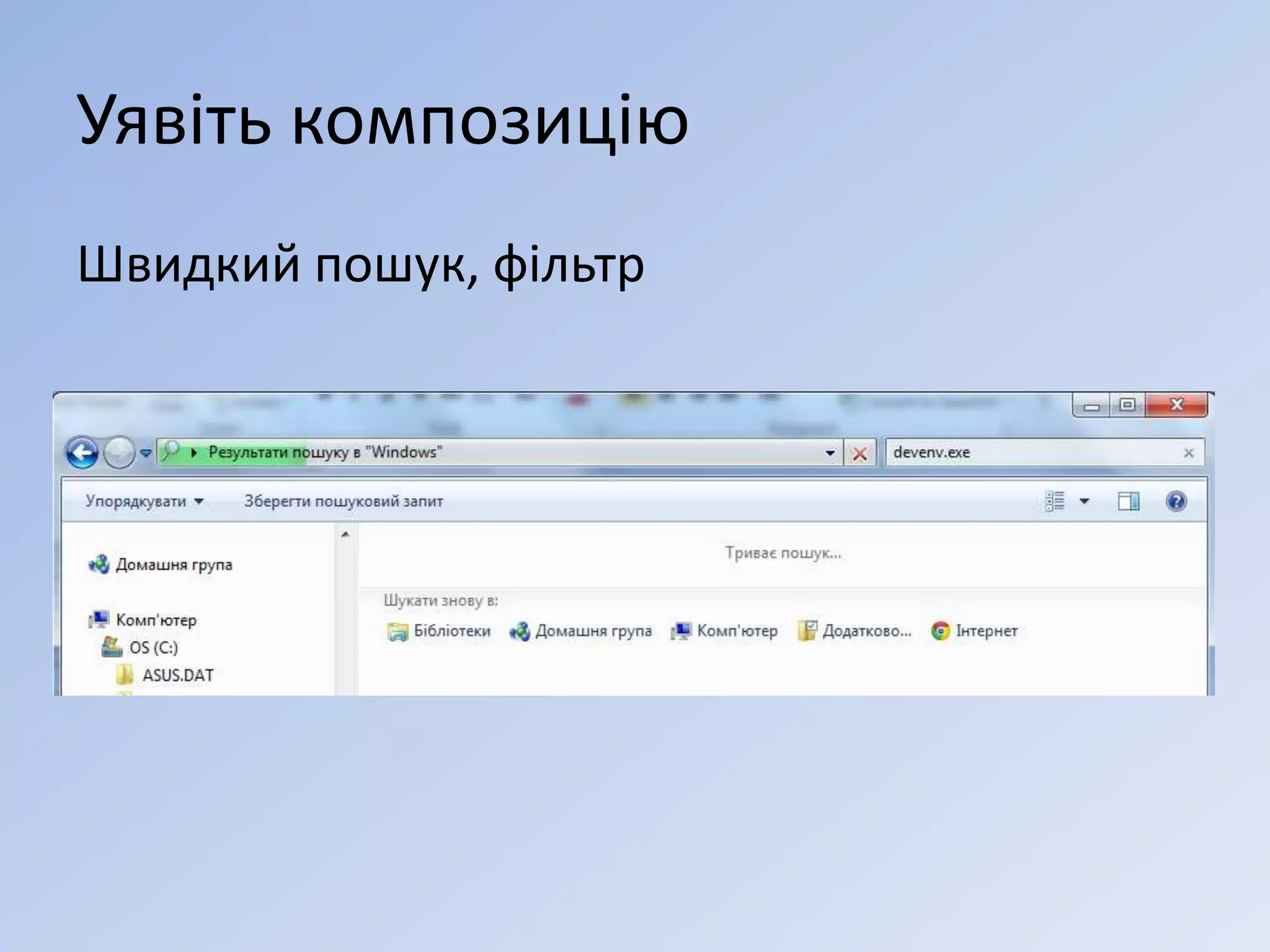Expand the address bar breadcrumb arrow
Viewport: 1270px width, 952px height.
pos(194,453)
